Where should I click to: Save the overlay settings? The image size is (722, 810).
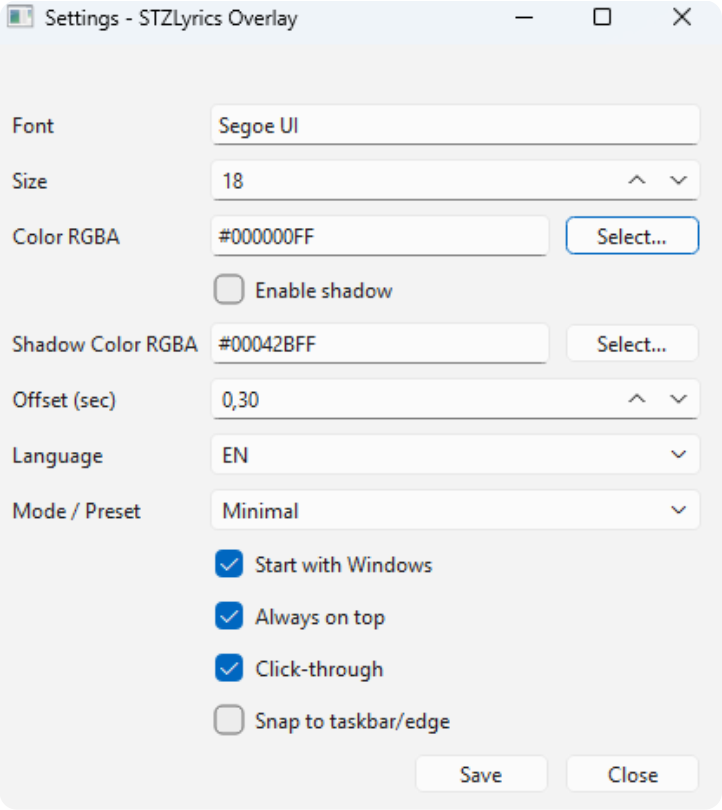pyautogui.click(x=481, y=775)
